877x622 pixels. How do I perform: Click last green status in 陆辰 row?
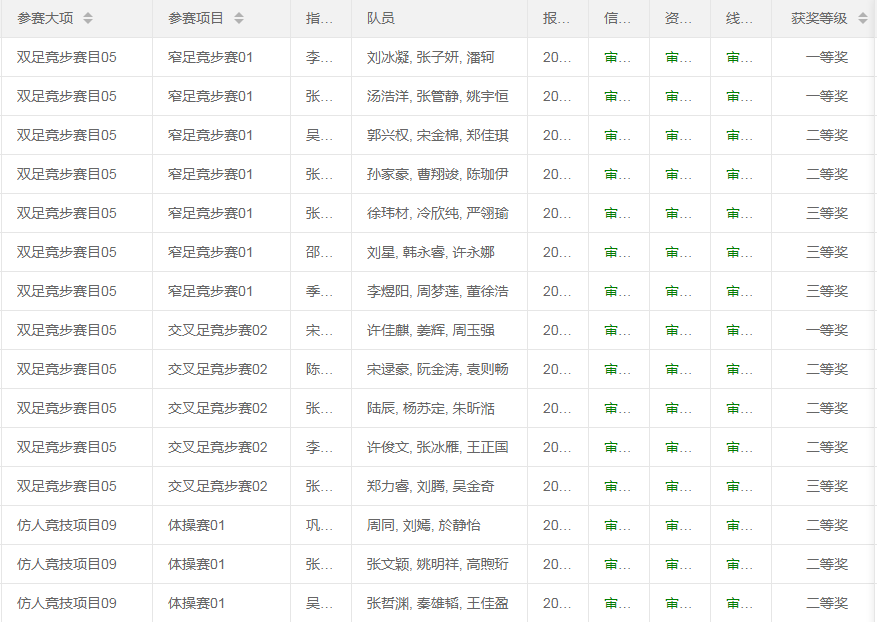(740, 409)
